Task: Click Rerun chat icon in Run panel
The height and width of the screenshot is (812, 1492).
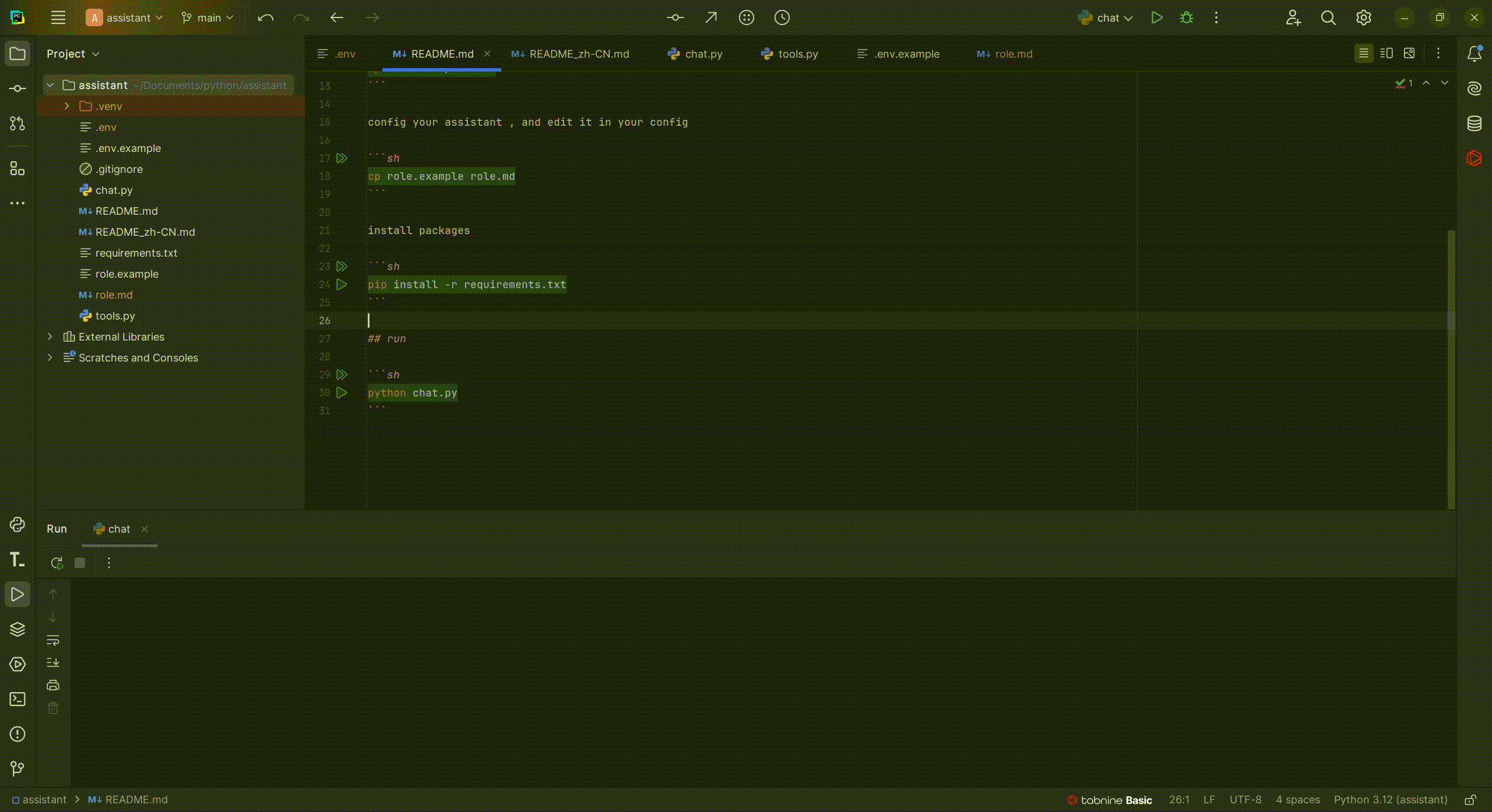Action: coord(57,563)
